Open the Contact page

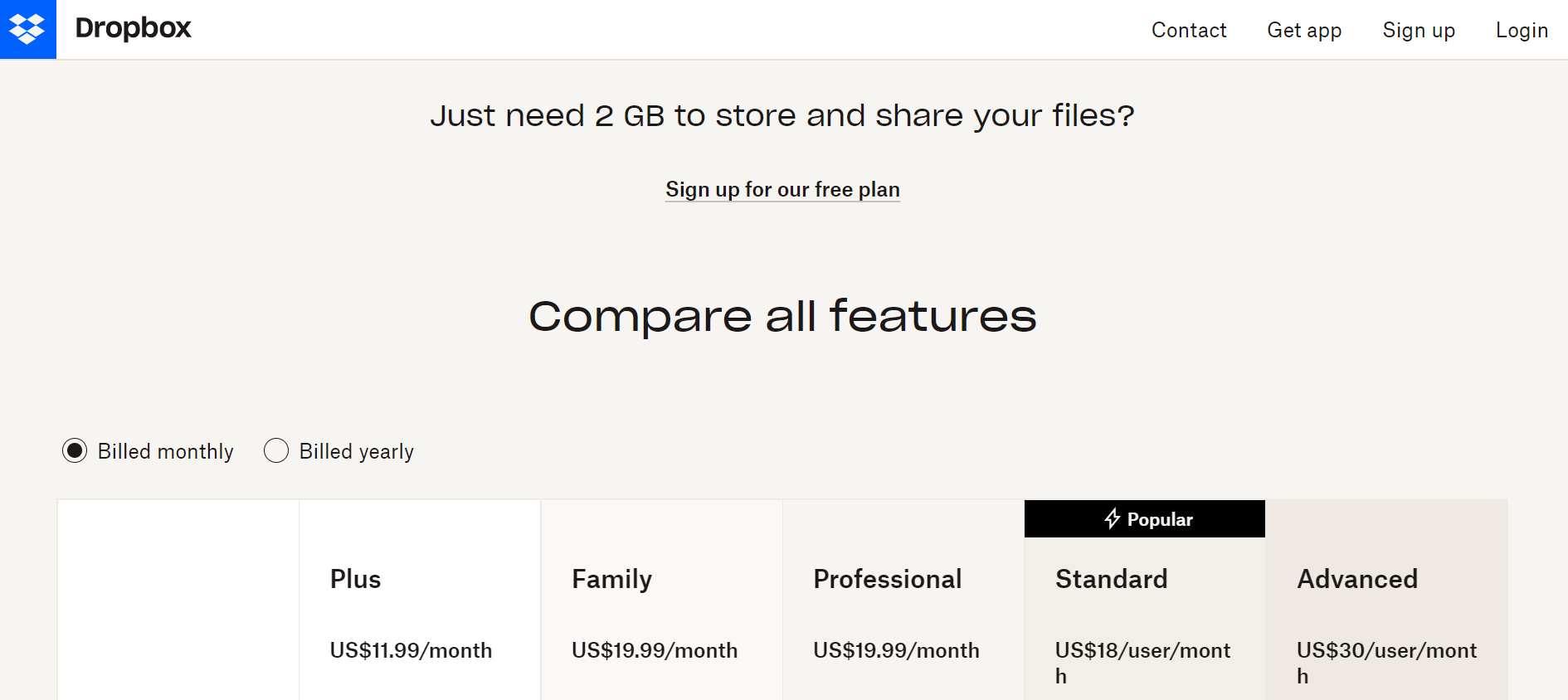click(x=1189, y=31)
